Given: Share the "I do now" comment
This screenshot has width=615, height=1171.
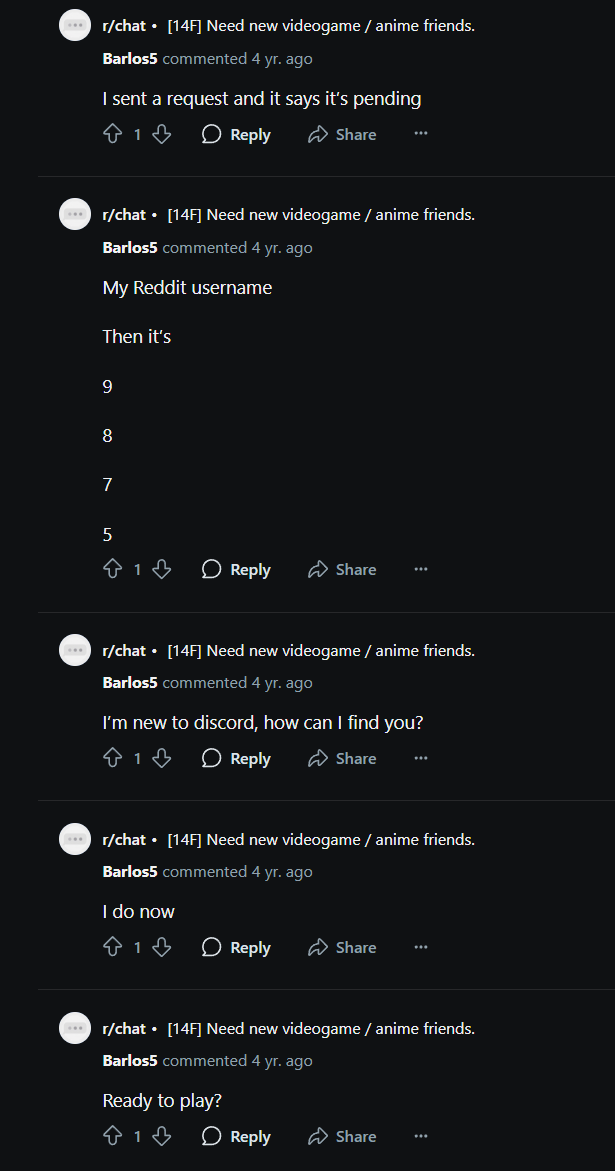Looking at the screenshot, I should click(343, 947).
